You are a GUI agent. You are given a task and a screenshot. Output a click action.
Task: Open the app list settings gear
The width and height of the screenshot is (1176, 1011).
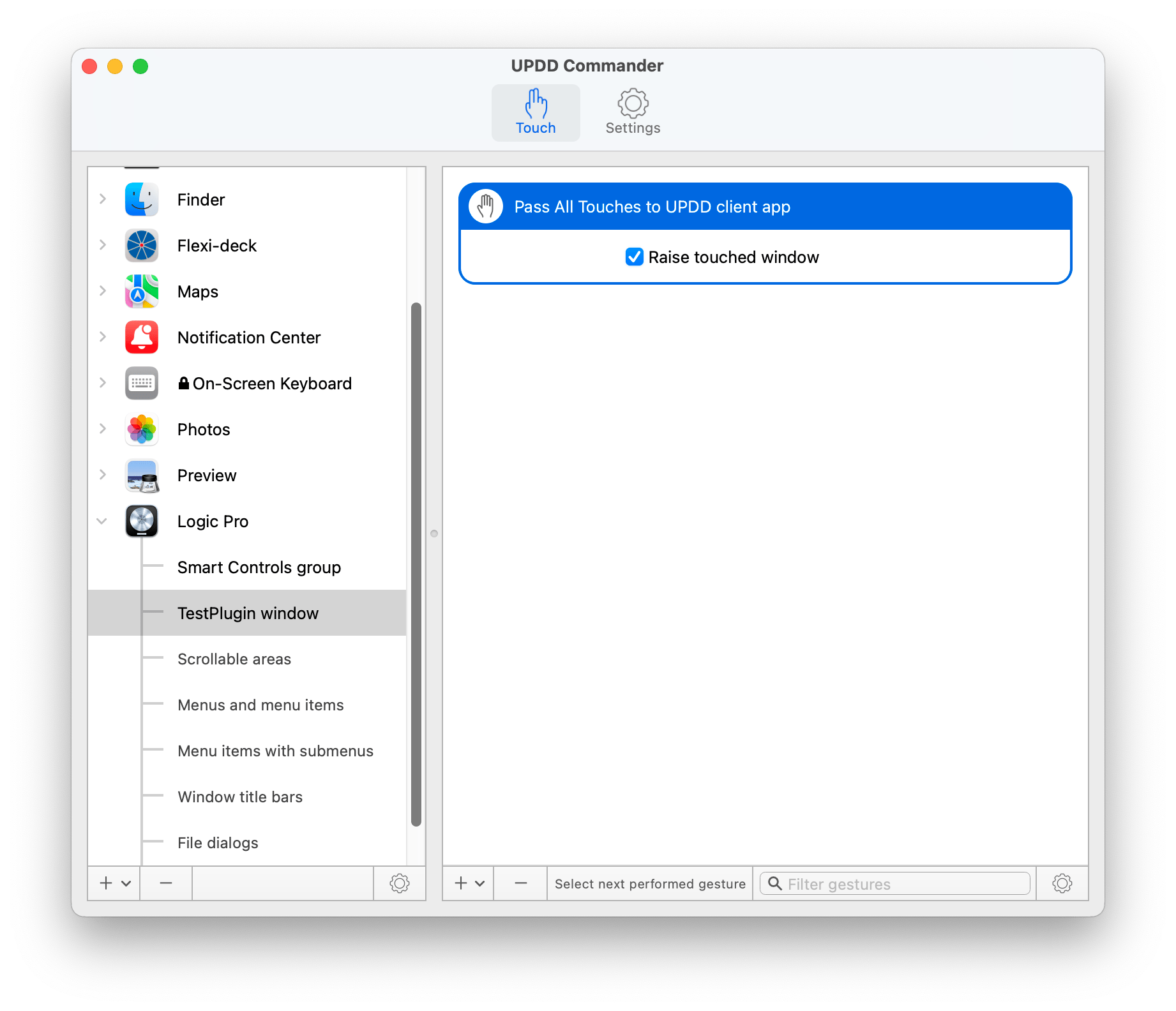(399, 883)
